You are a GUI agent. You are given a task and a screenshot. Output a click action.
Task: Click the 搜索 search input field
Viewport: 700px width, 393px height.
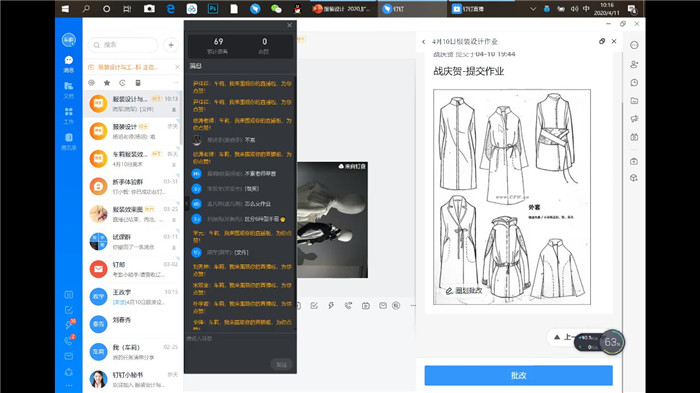point(123,45)
